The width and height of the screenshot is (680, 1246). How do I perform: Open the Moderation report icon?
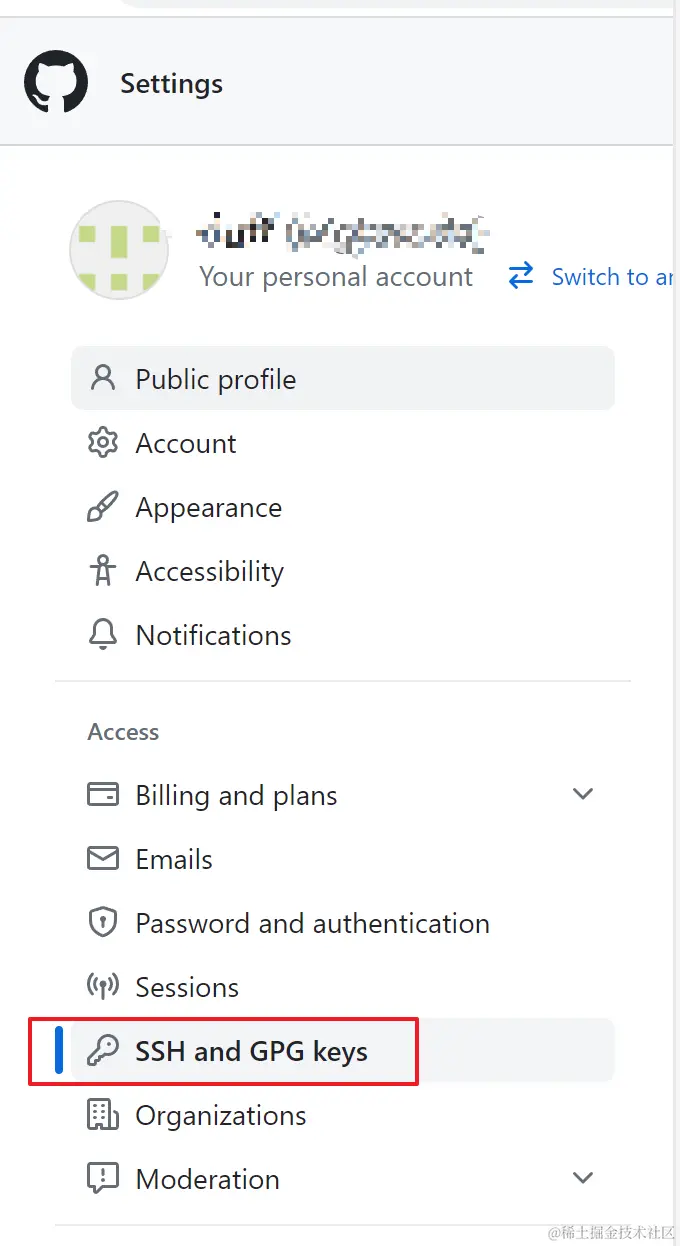tap(103, 1179)
